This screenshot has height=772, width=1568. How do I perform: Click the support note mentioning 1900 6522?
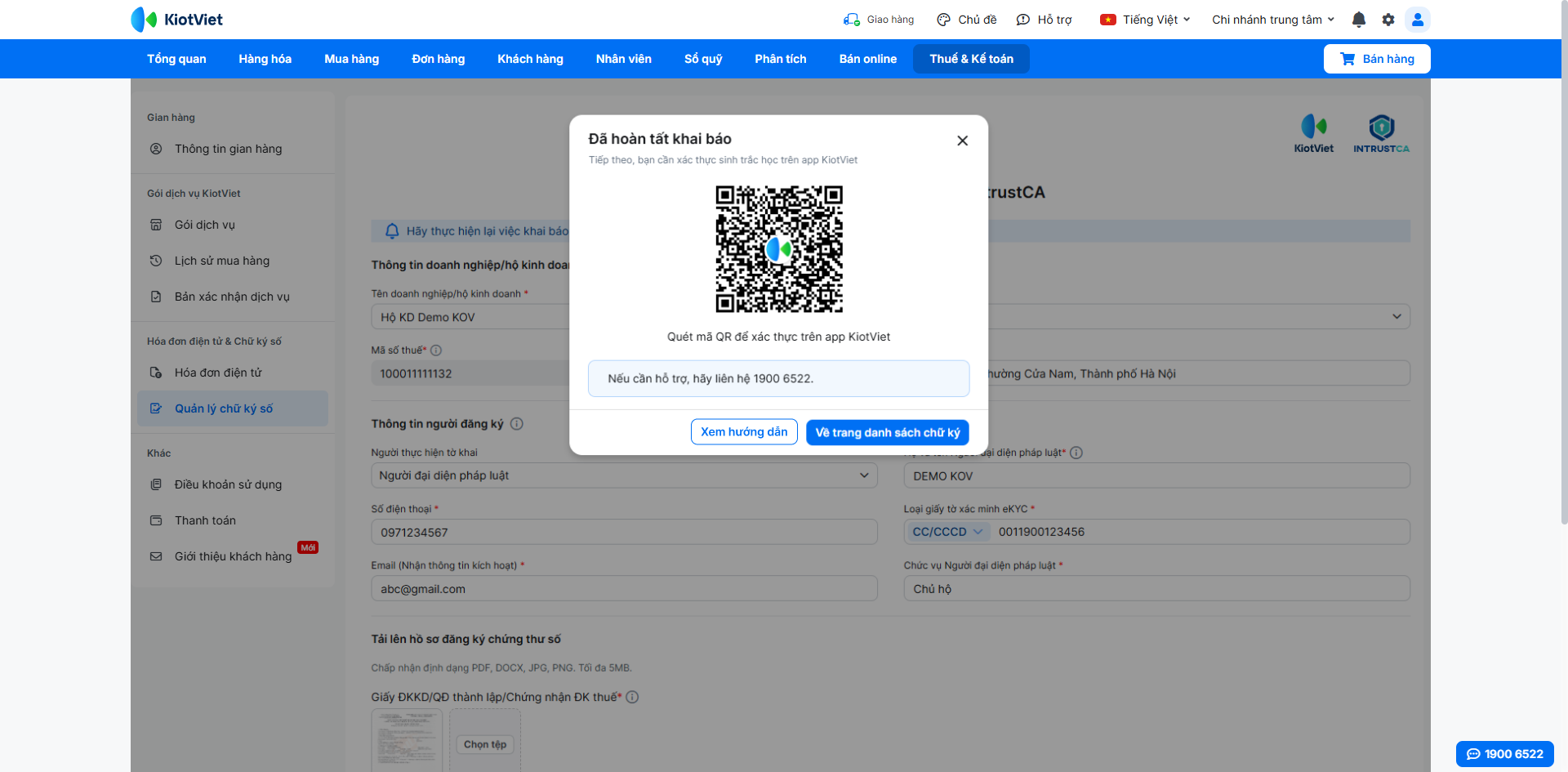[x=779, y=378]
